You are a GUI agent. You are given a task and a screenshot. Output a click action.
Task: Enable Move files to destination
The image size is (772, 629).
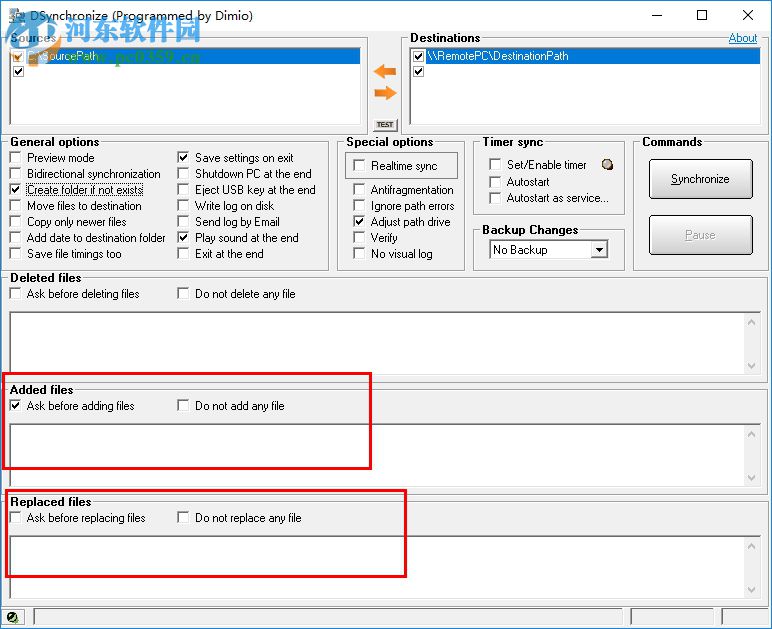point(16,206)
